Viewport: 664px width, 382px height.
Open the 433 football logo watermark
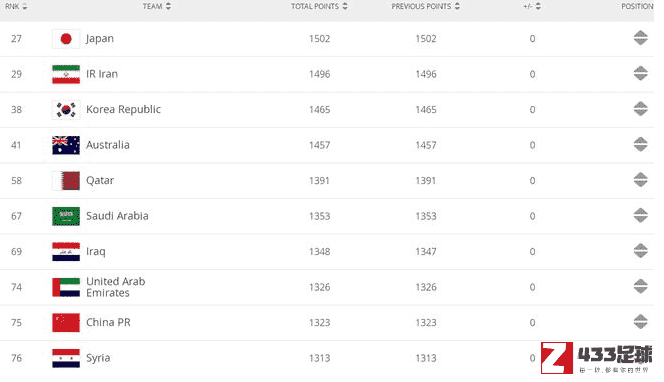tap(596, 358)
